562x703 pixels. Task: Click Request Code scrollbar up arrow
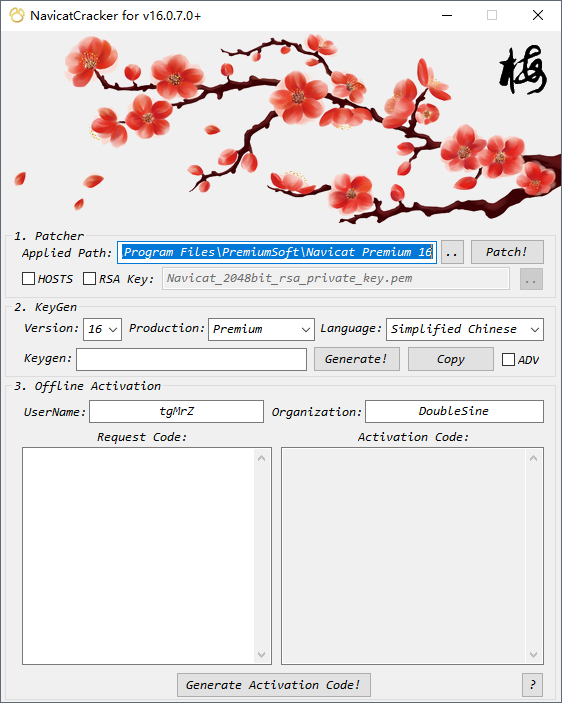pyautogui.click(x=262, y=458)
